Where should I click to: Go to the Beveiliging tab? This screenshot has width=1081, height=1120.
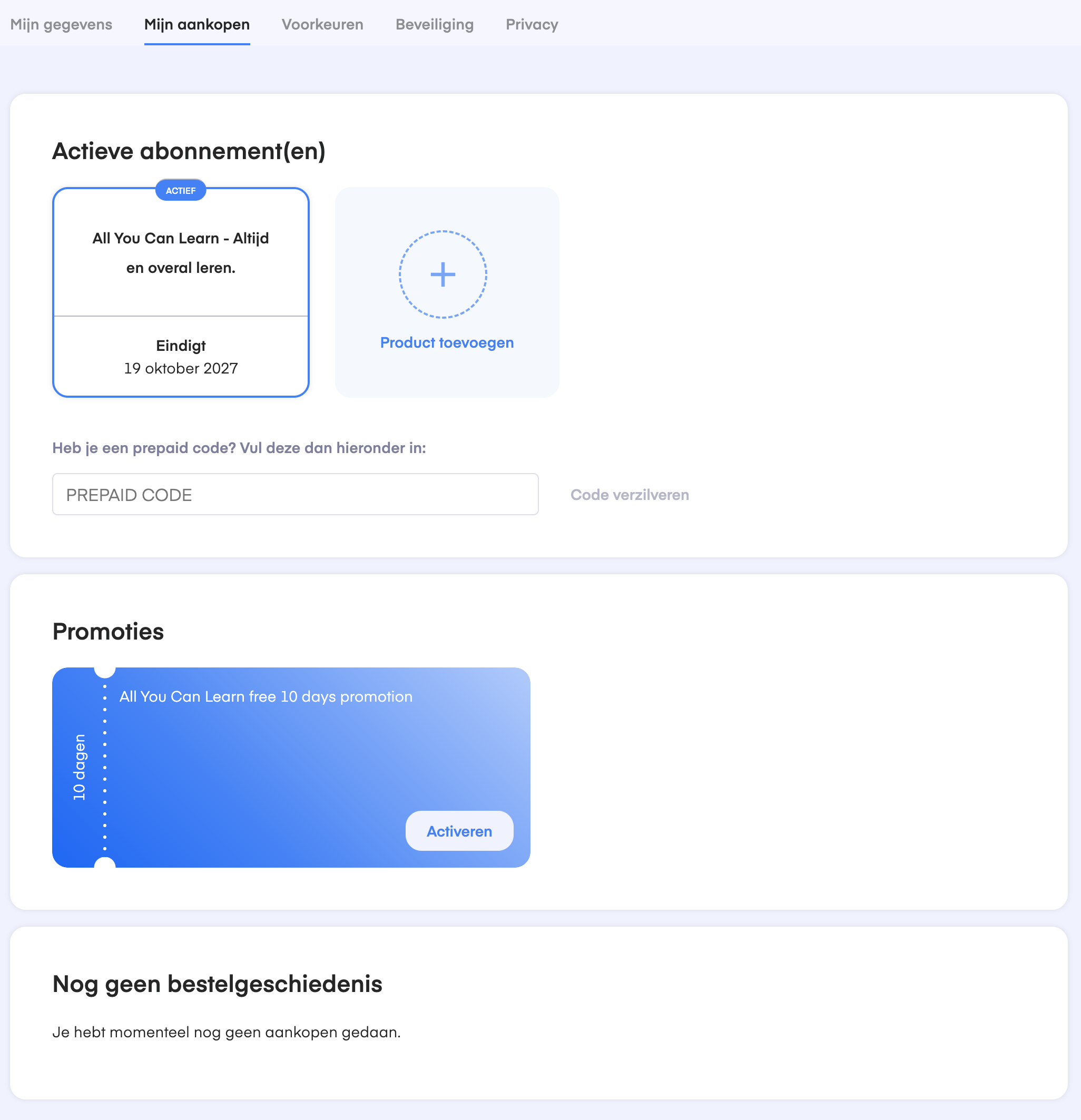pos(434,25)
